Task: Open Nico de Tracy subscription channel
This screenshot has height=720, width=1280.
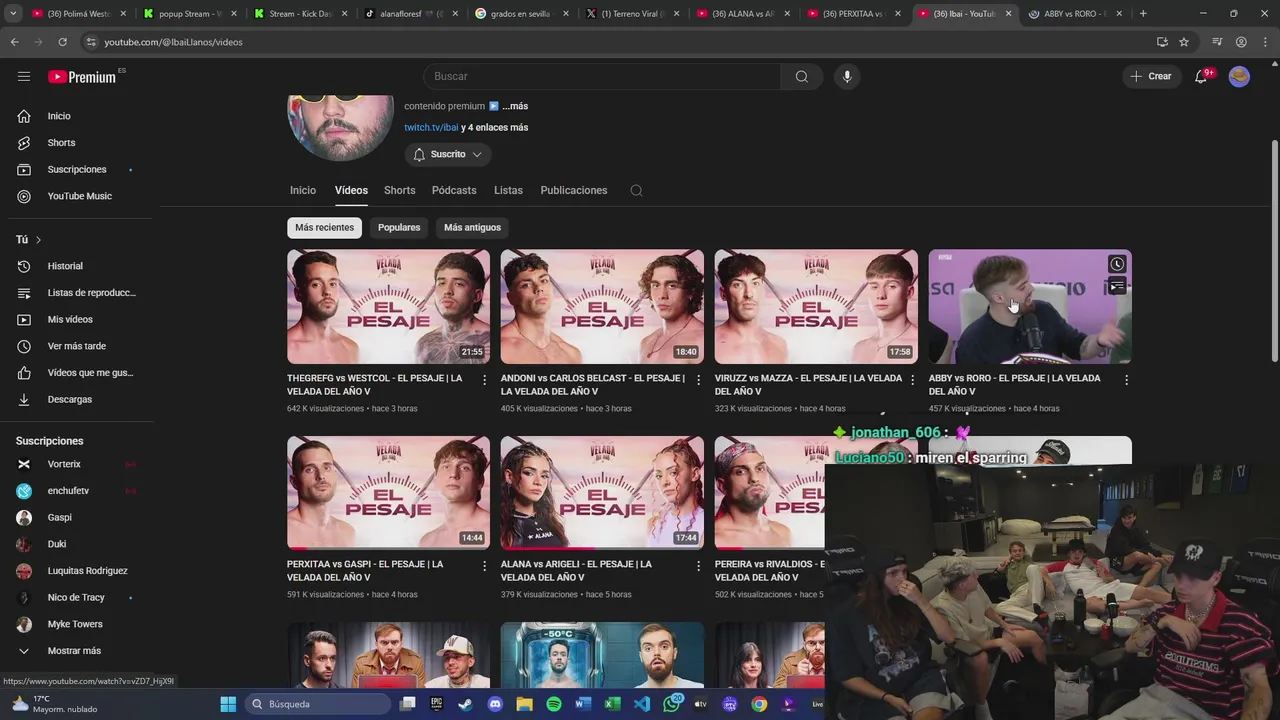Action: point(76,597)
